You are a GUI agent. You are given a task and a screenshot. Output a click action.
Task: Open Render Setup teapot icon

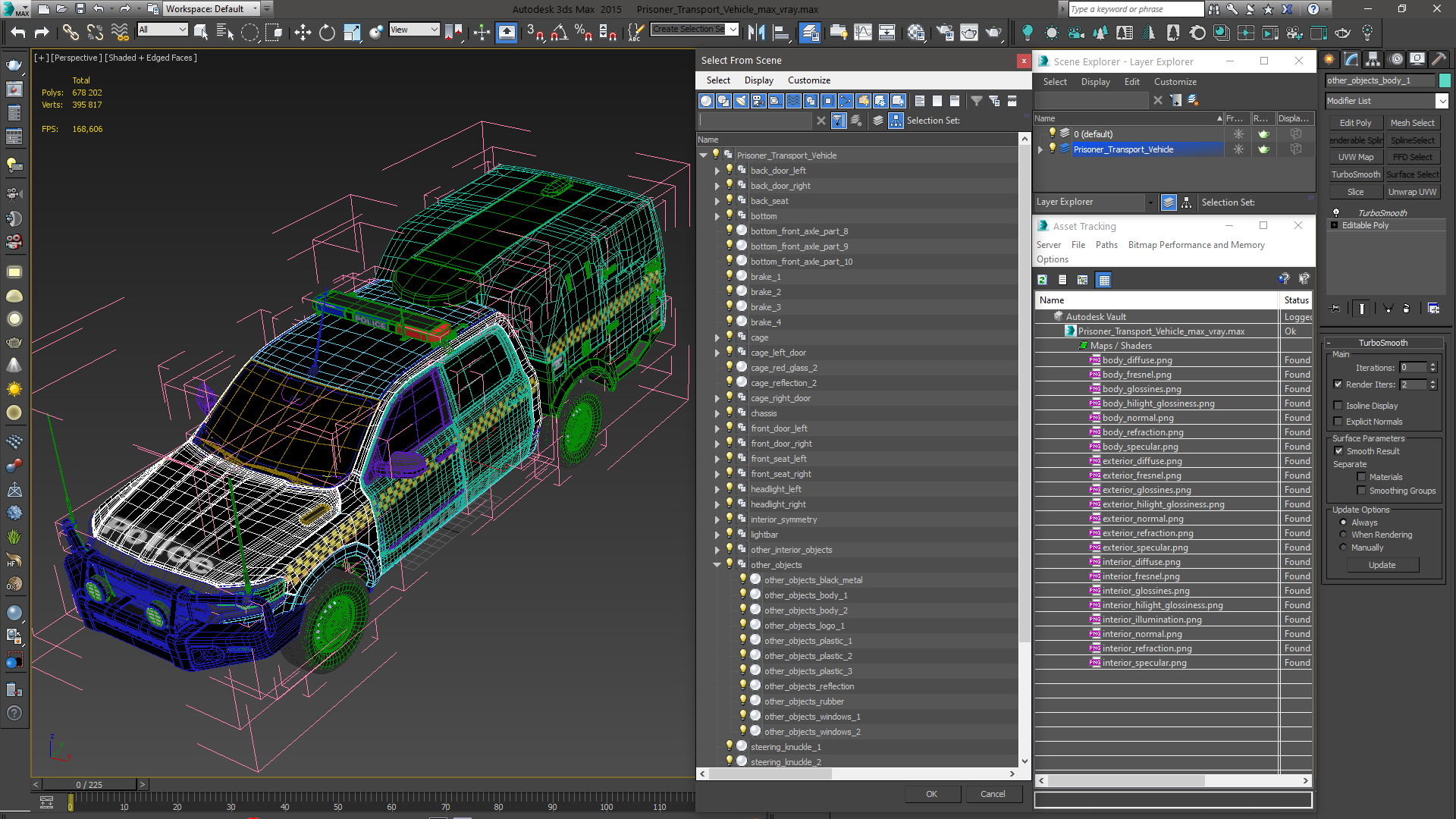pos(945,32)
